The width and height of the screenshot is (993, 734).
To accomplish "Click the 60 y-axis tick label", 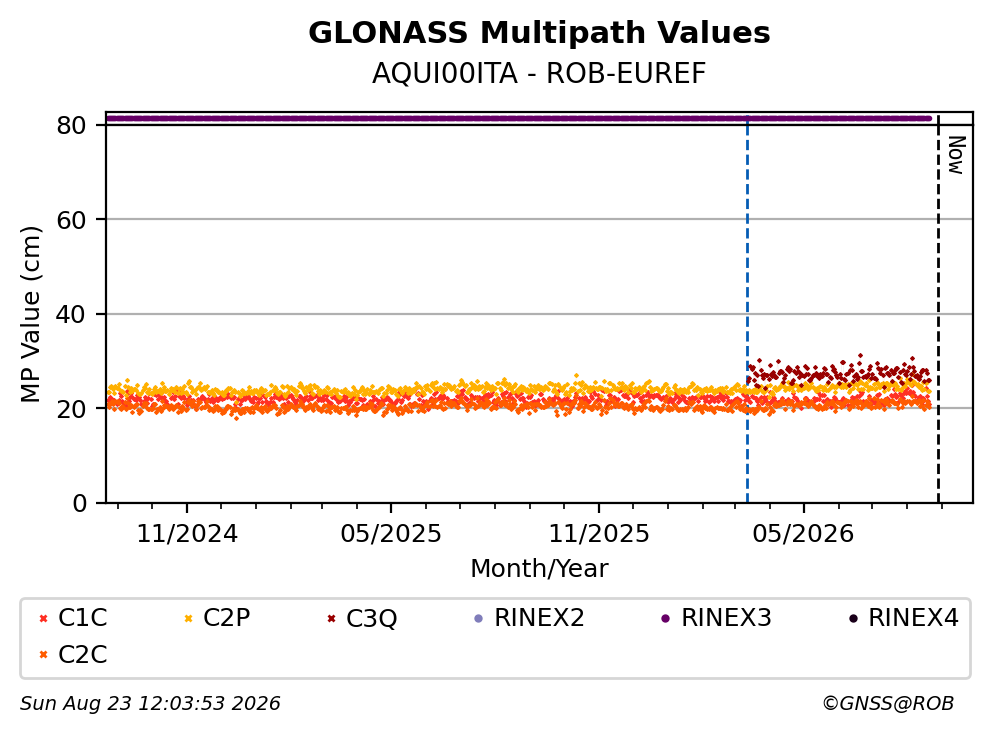I will 71,220.
